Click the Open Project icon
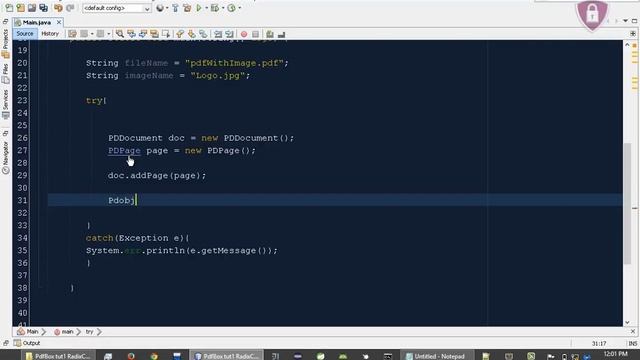 [x=32, y=8]
